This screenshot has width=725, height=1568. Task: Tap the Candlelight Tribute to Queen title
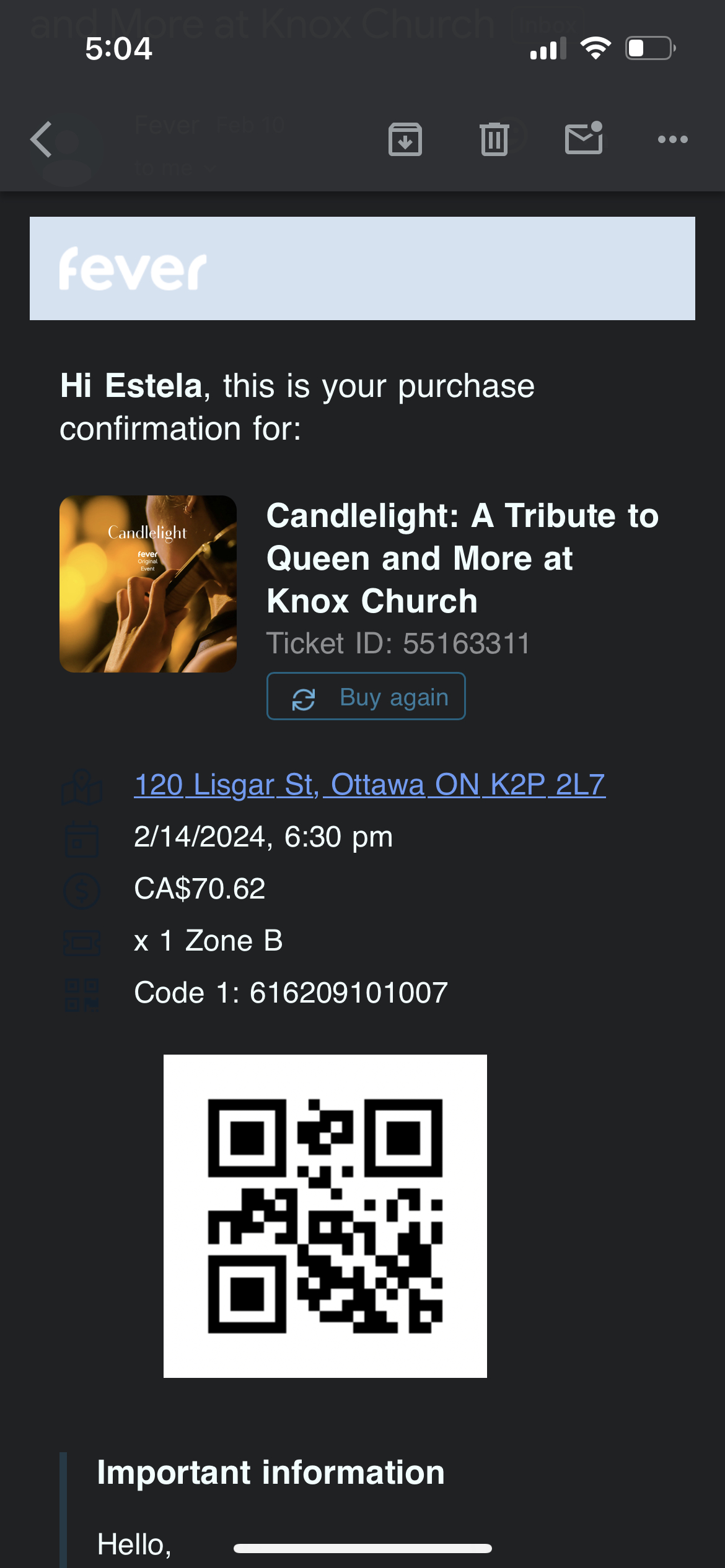pyautogui.click(x=462, y=558)
